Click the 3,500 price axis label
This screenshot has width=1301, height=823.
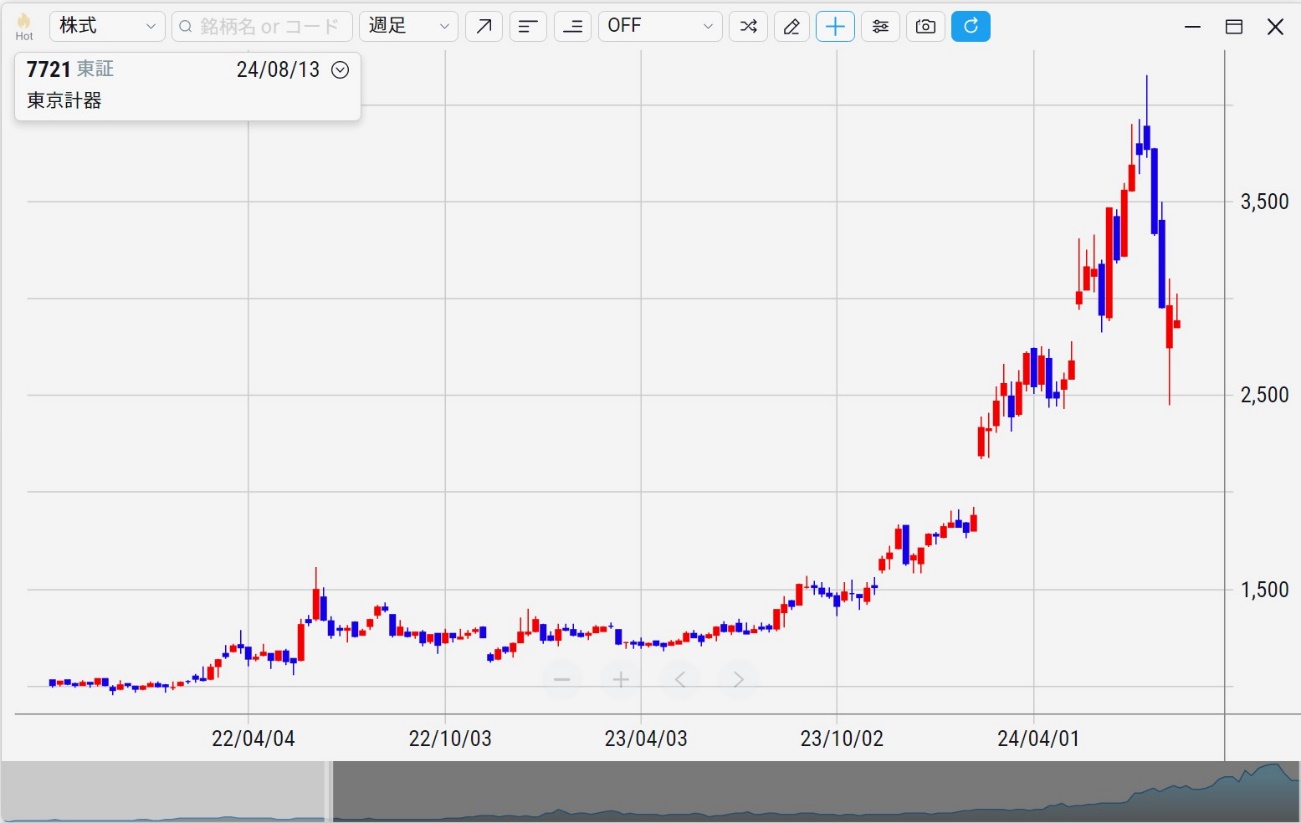(1264, 202)
